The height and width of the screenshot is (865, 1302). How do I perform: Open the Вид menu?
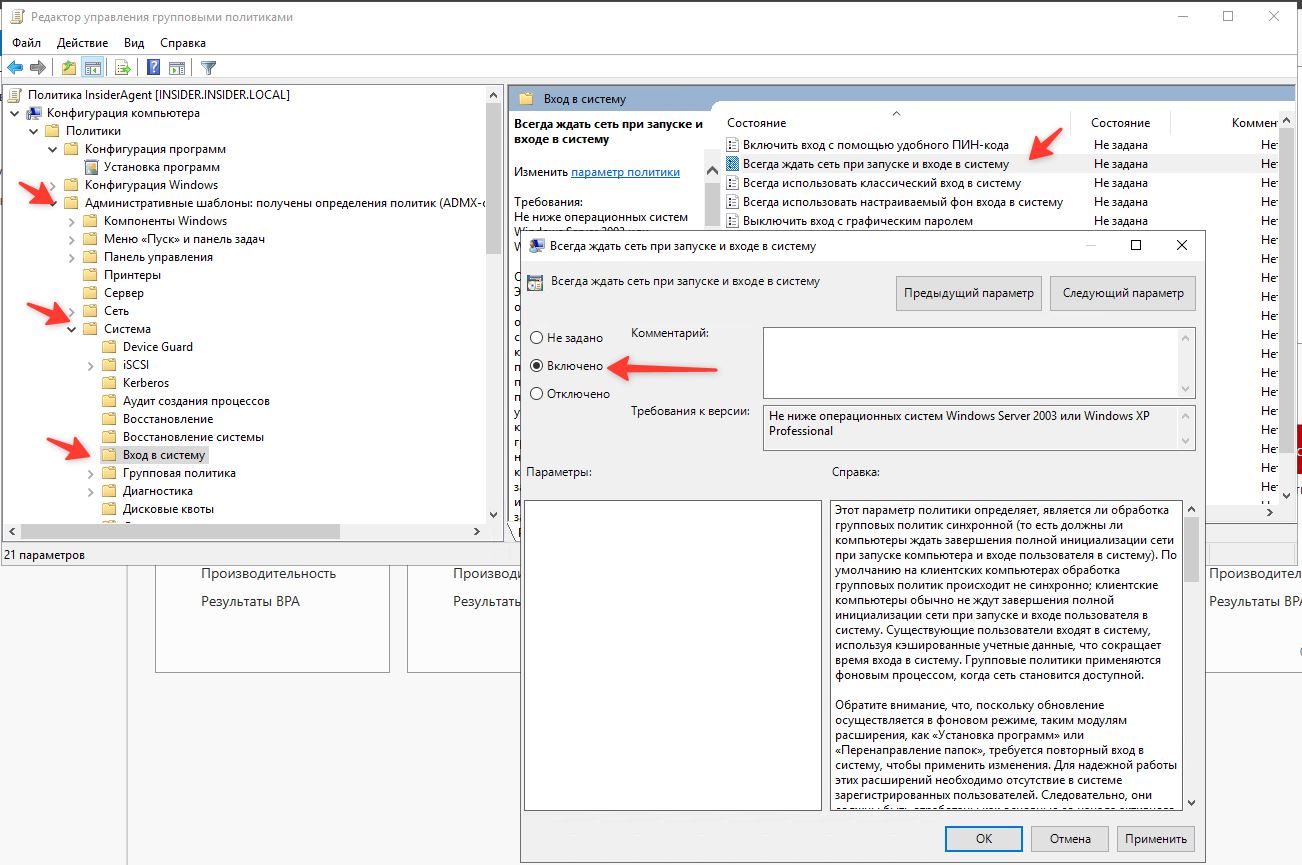click(x=134, y=43)
